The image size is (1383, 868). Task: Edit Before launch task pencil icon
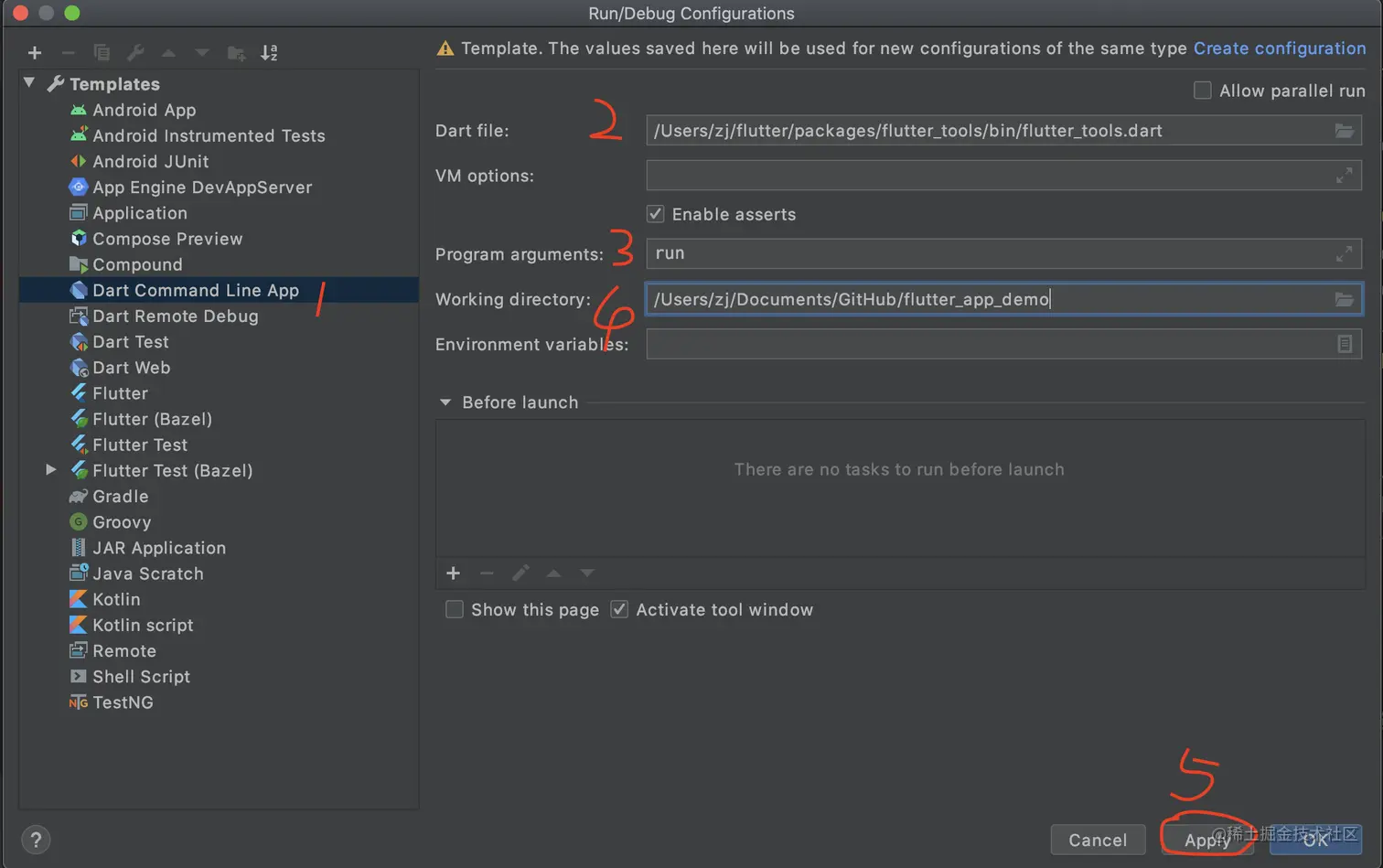[x=520, y=573]
